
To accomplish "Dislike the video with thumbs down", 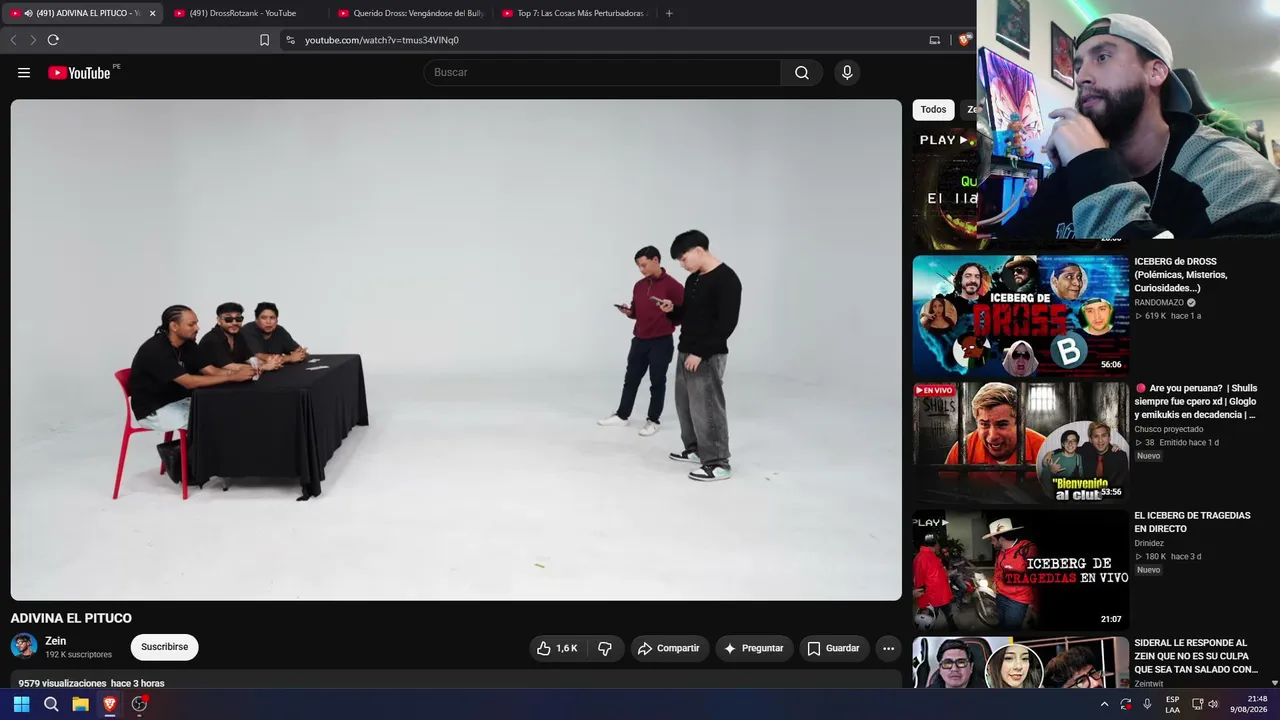I will [605, 648].
